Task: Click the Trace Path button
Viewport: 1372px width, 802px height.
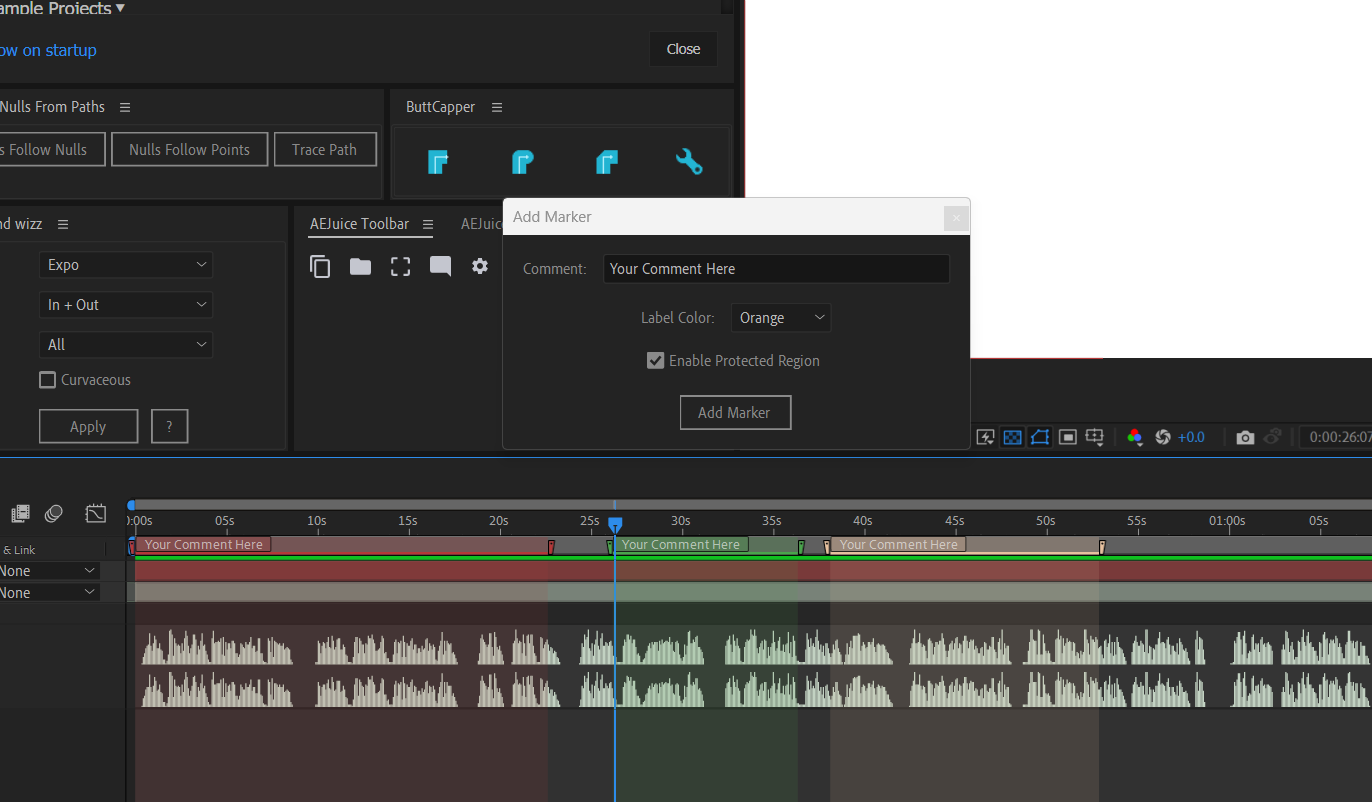Action: tap(324, 150)
